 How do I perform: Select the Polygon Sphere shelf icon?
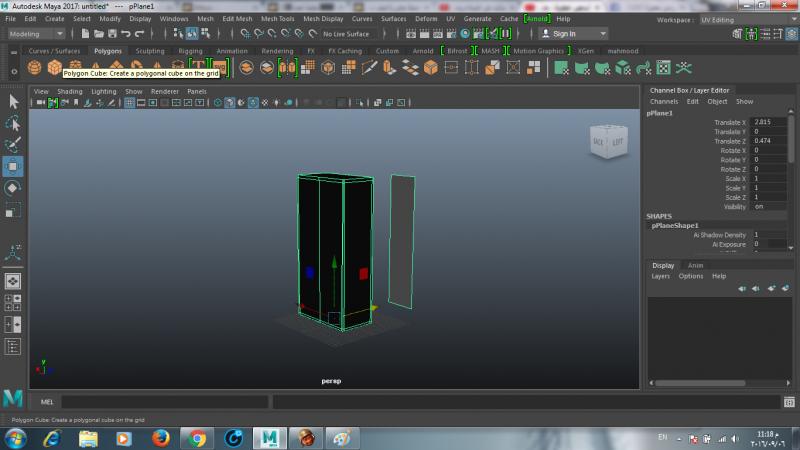tap(33, 68)
